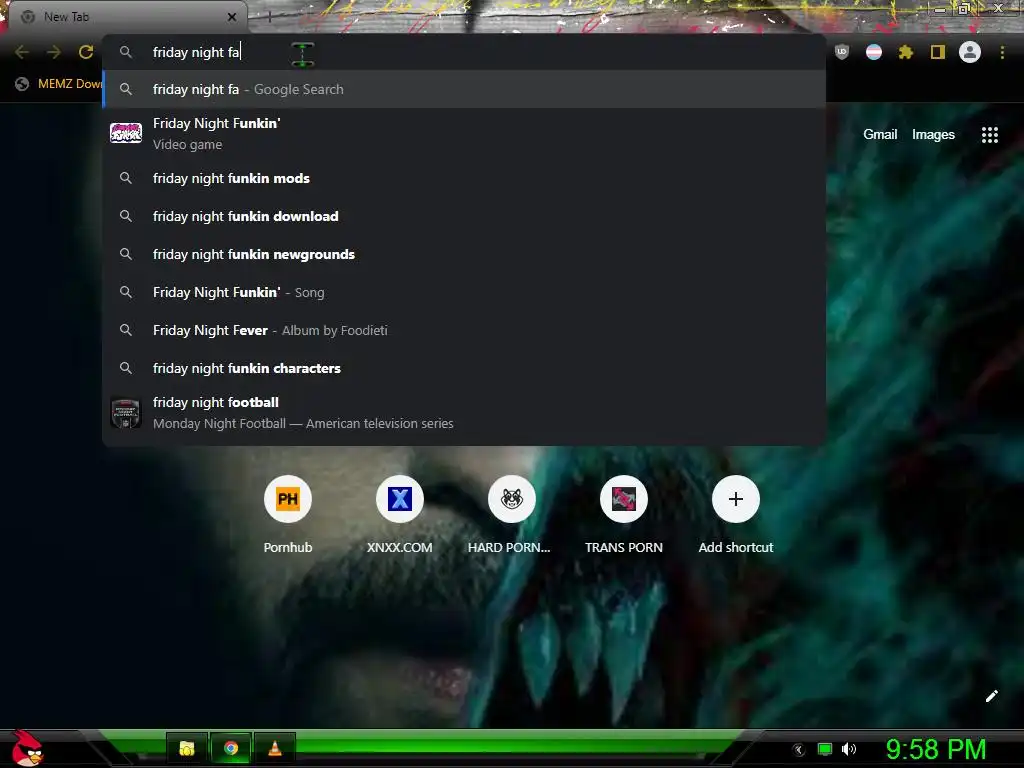
Task: Go forward using the forward arrow
Action: [x=54, y=52]
